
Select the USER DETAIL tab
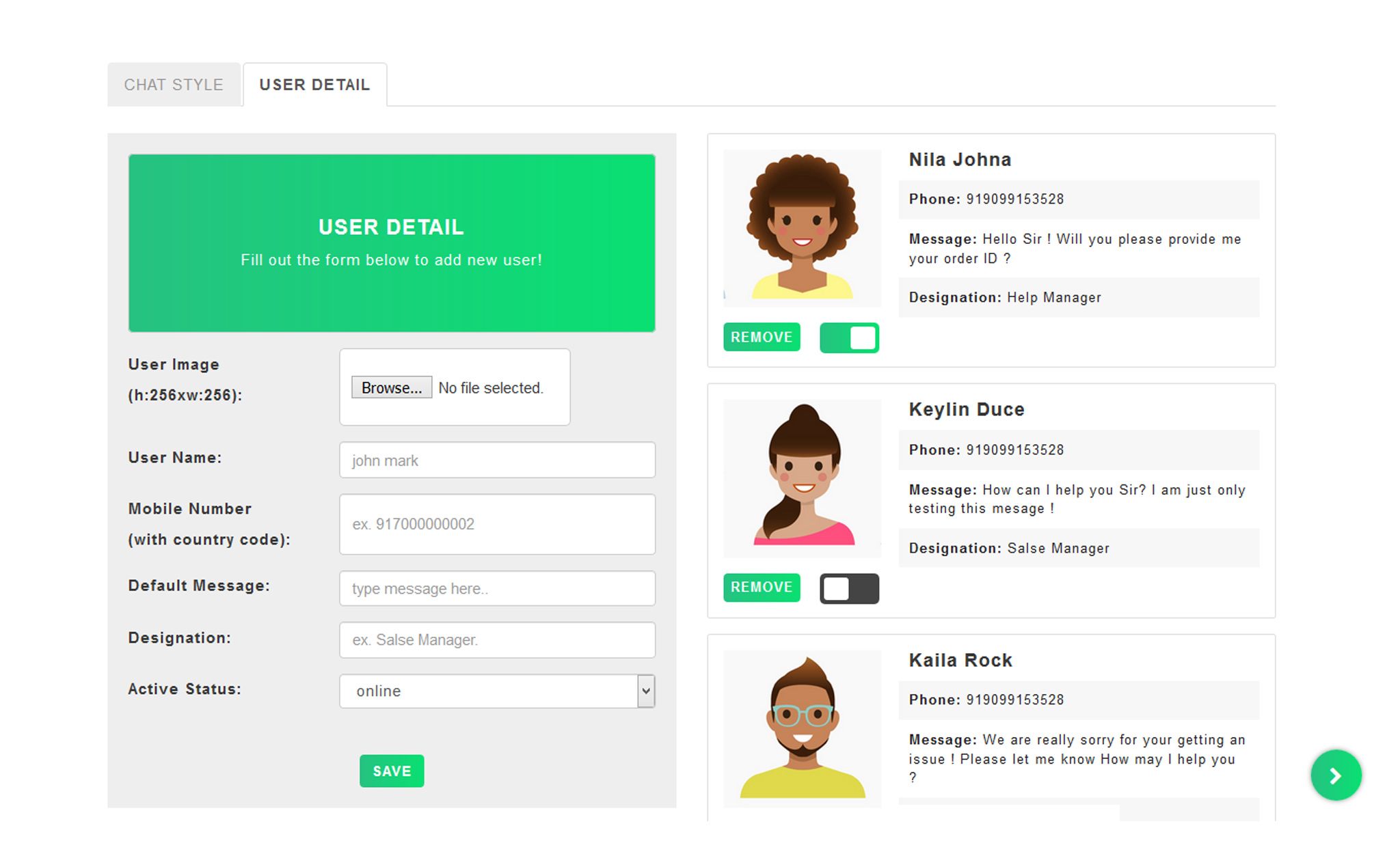pyautogui.click(x=314, y=85)
